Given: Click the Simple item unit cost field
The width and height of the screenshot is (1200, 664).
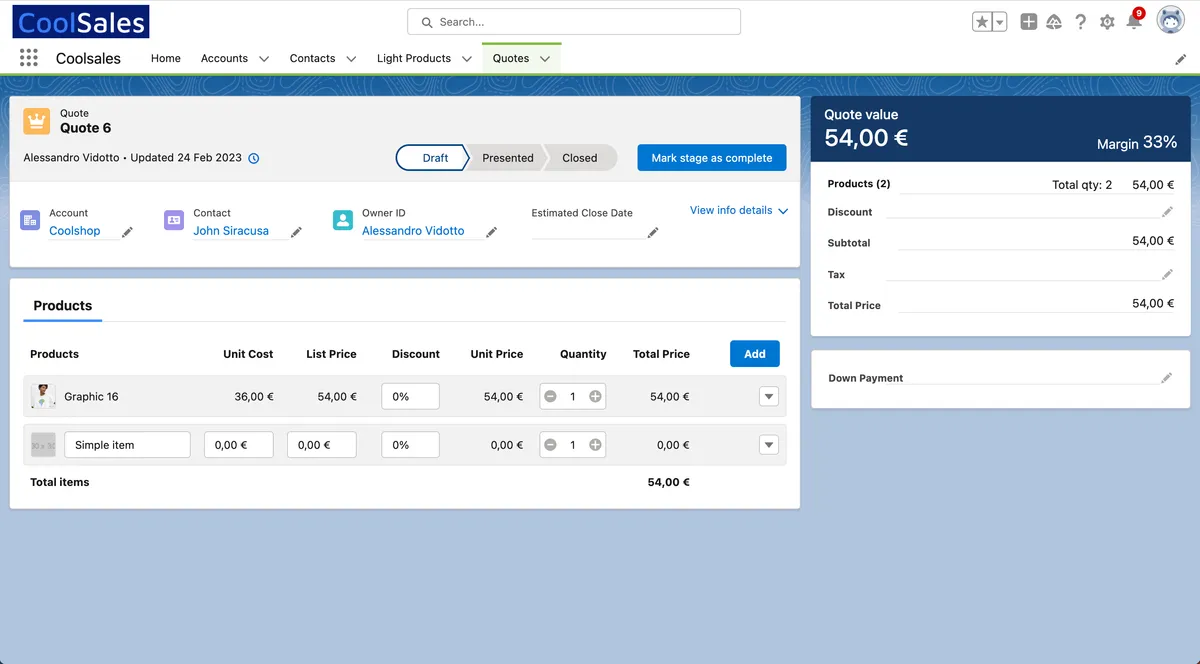Looking at the screenshot, I should (x=239, y=445).
